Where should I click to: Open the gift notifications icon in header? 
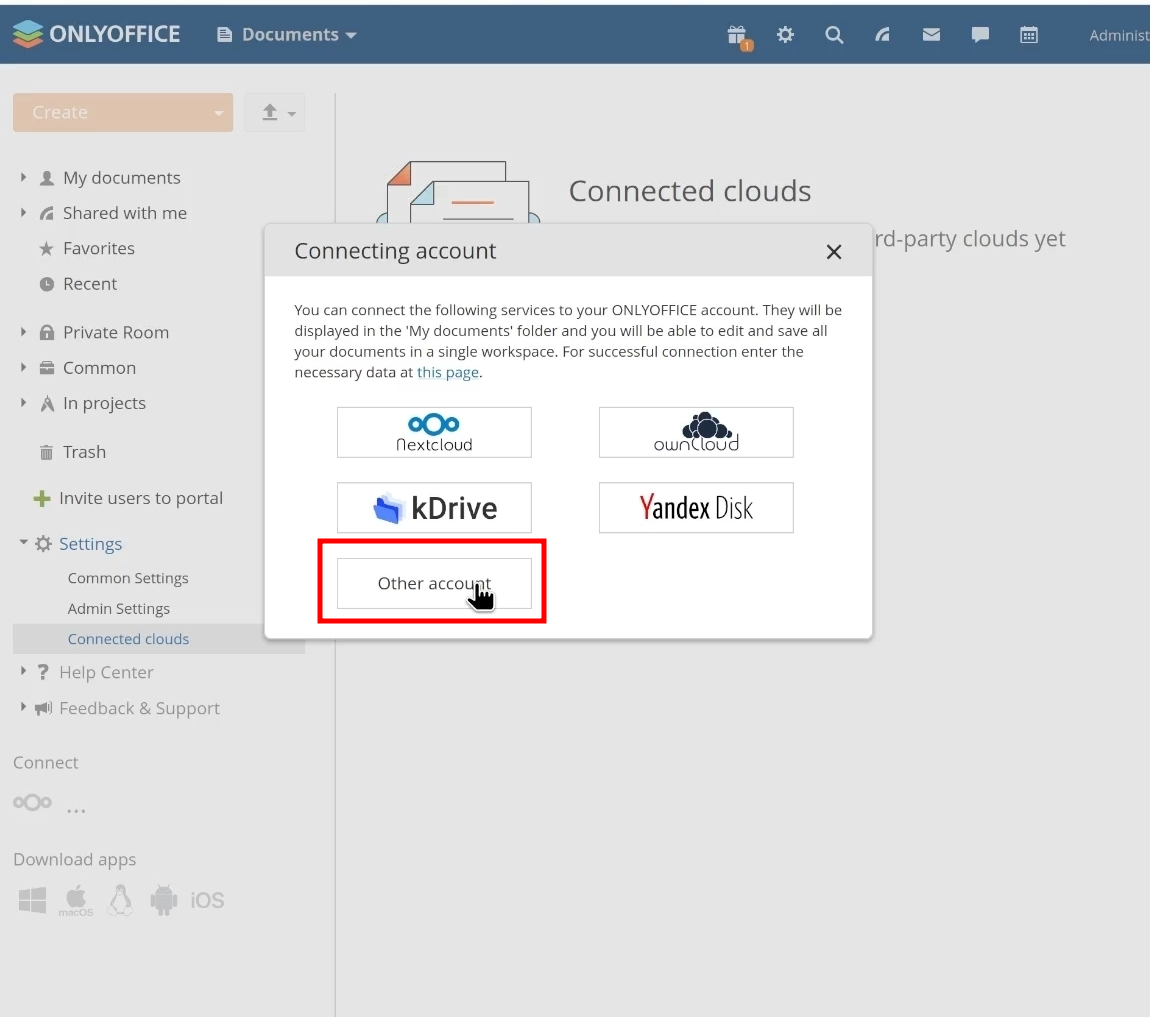(737, 35)
